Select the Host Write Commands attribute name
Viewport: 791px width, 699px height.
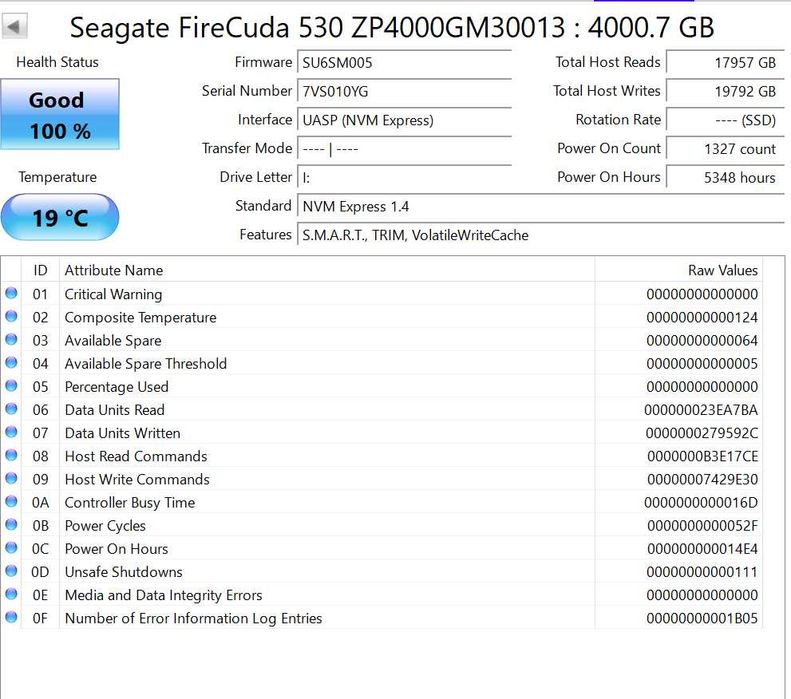click(137, 480)
